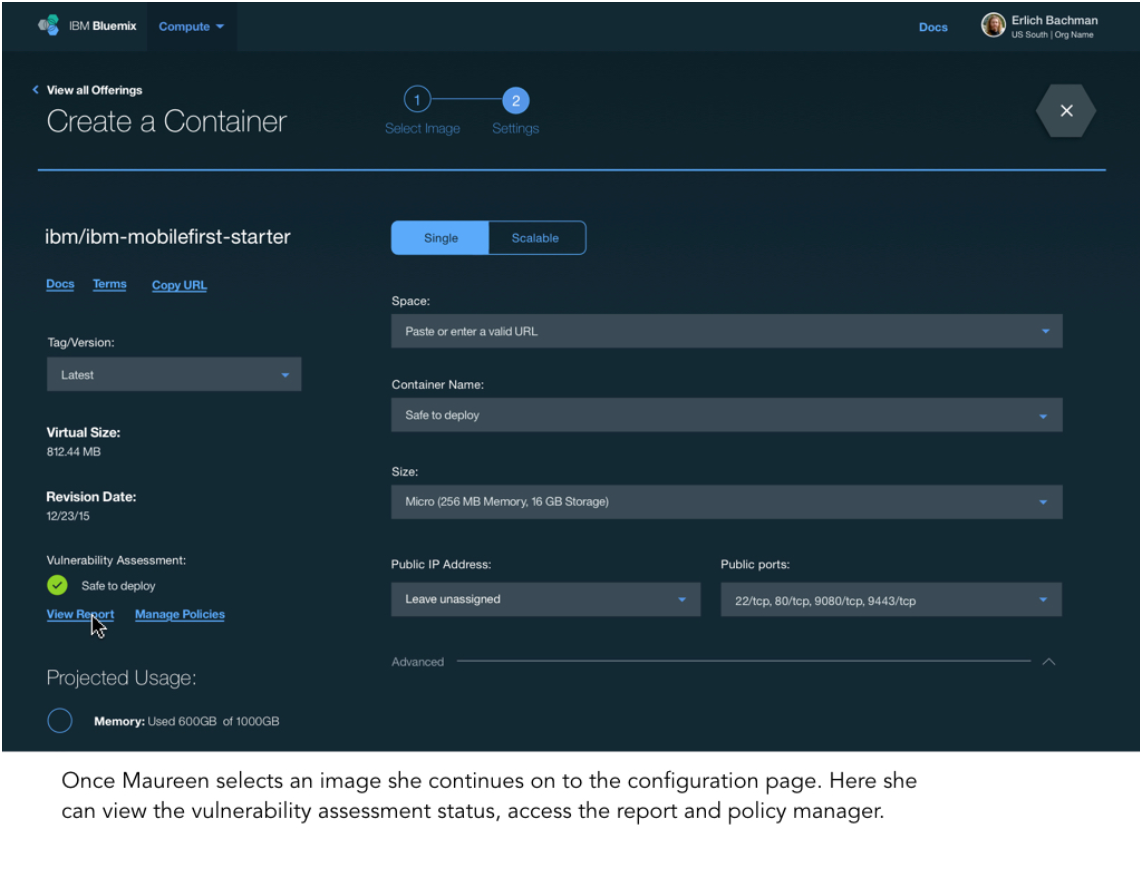The image size is (1140, 880).
Task: Open the image Docs link
Action: point(60,284)
